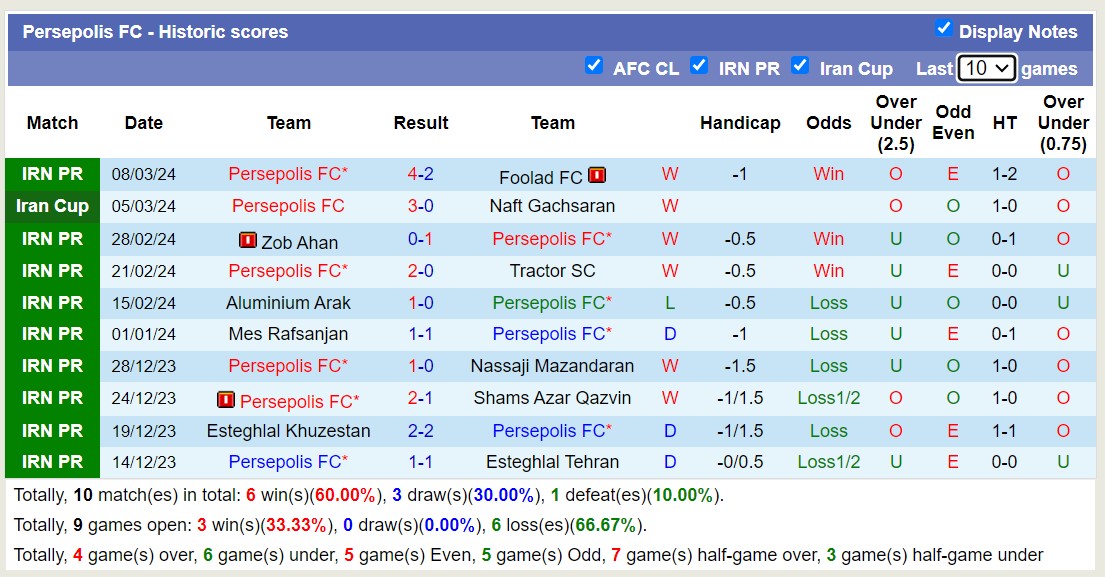This screenshot has height=577, width=1105.
Task: Click the Win odds text for the Zob Ahan match
Action: [x=828, y=239]
